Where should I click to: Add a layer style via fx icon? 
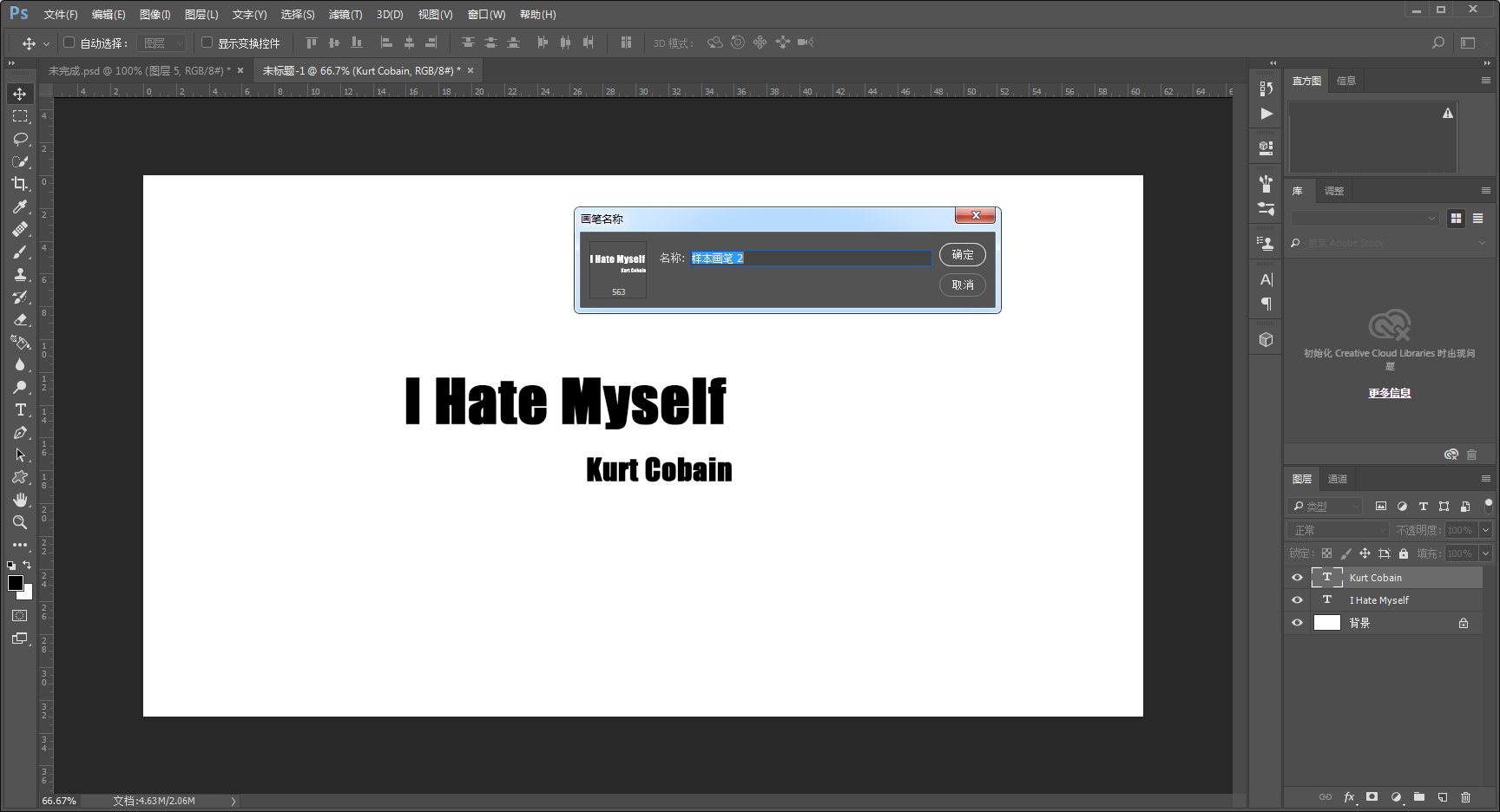point(1349,796)
